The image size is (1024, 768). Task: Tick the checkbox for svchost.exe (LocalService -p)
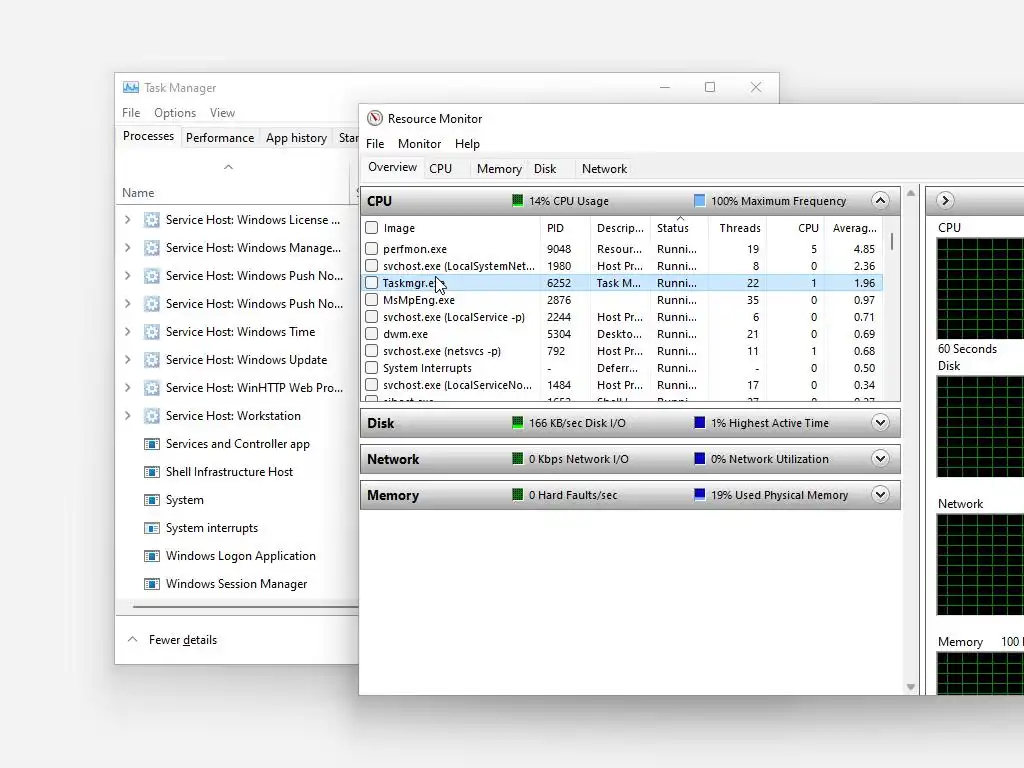(x=372, y=317)
